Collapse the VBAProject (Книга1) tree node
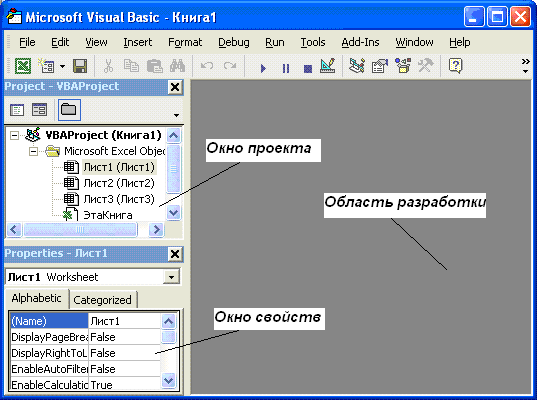The image size is (538, 400). (14, 135)
